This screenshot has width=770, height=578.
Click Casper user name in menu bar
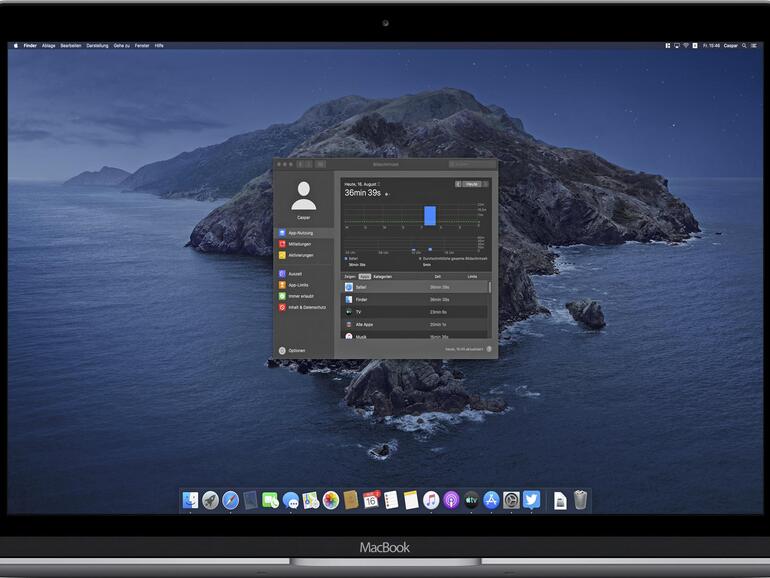[x=730, y=45]
